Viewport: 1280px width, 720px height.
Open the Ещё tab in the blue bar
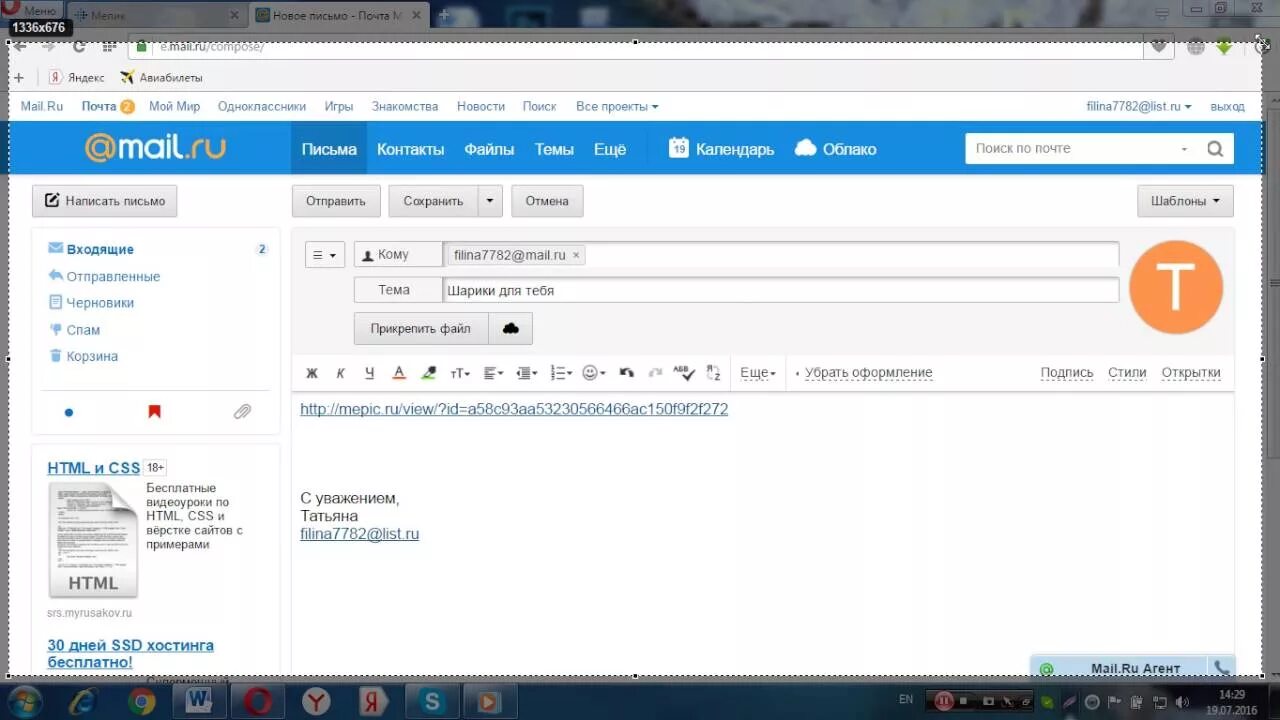tap(610, 149)
